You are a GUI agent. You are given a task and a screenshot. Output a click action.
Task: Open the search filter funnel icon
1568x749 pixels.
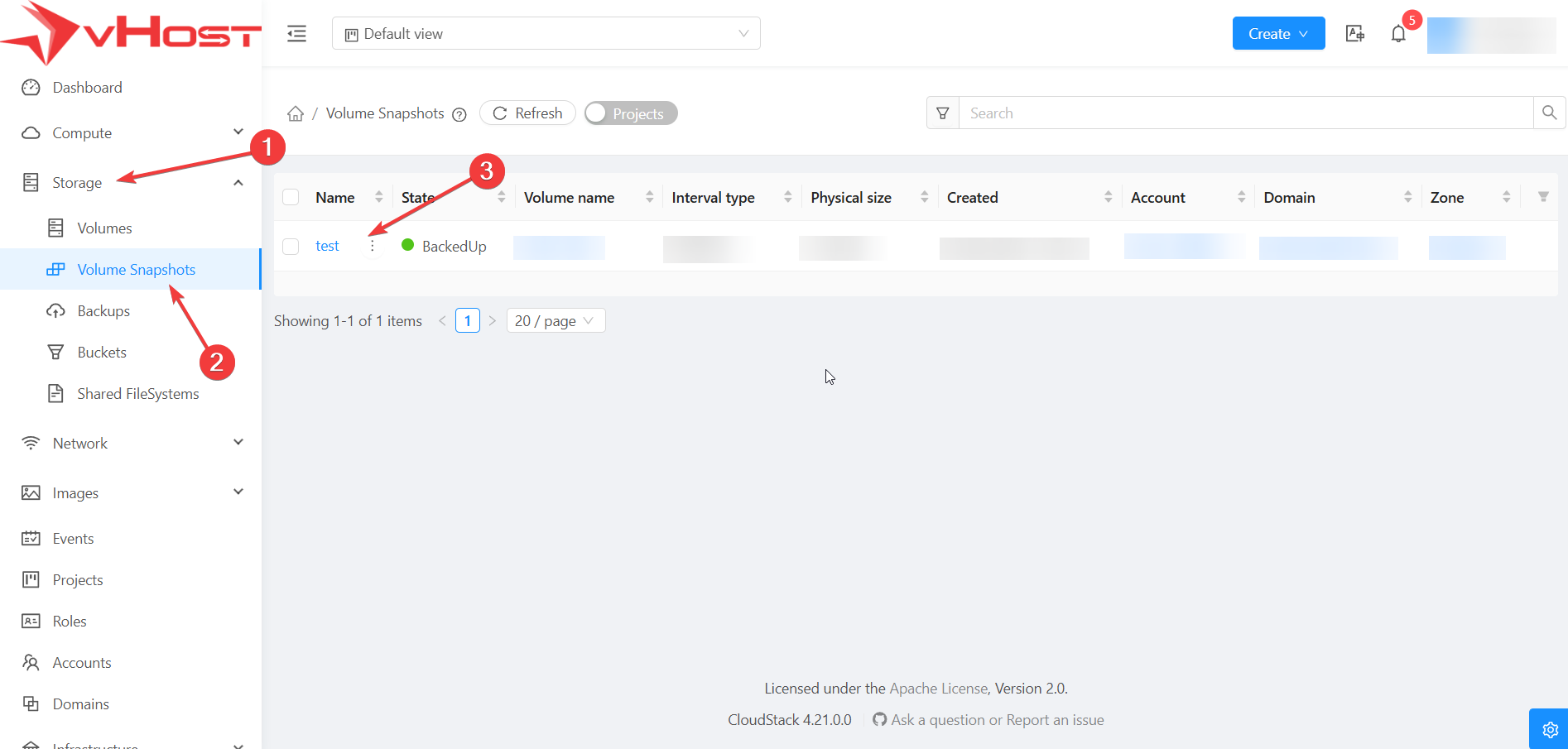point(943,113)
